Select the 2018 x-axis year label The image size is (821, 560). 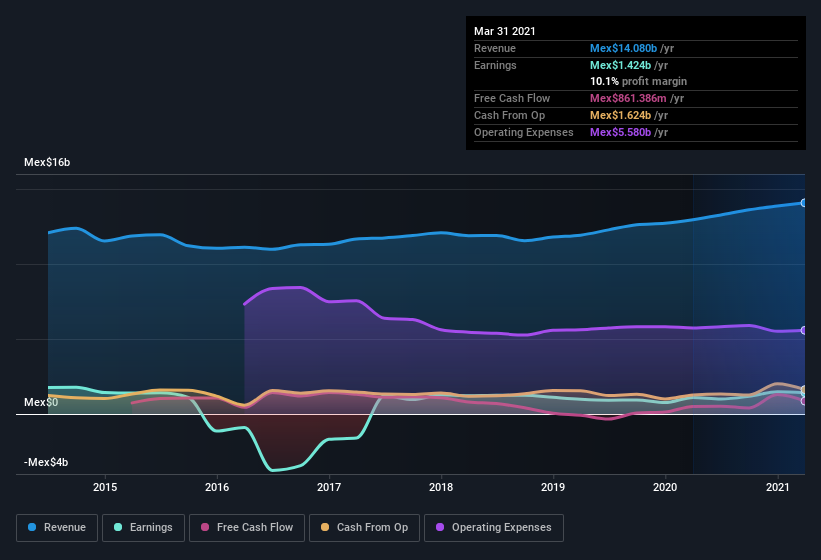click(441, 487)
